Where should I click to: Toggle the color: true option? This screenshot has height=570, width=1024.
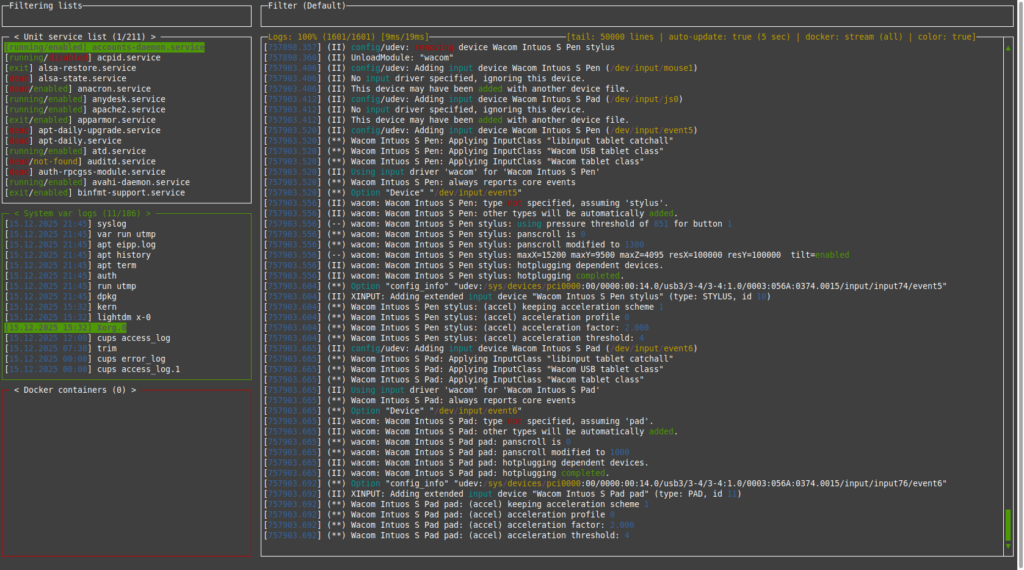click(944, 36)
